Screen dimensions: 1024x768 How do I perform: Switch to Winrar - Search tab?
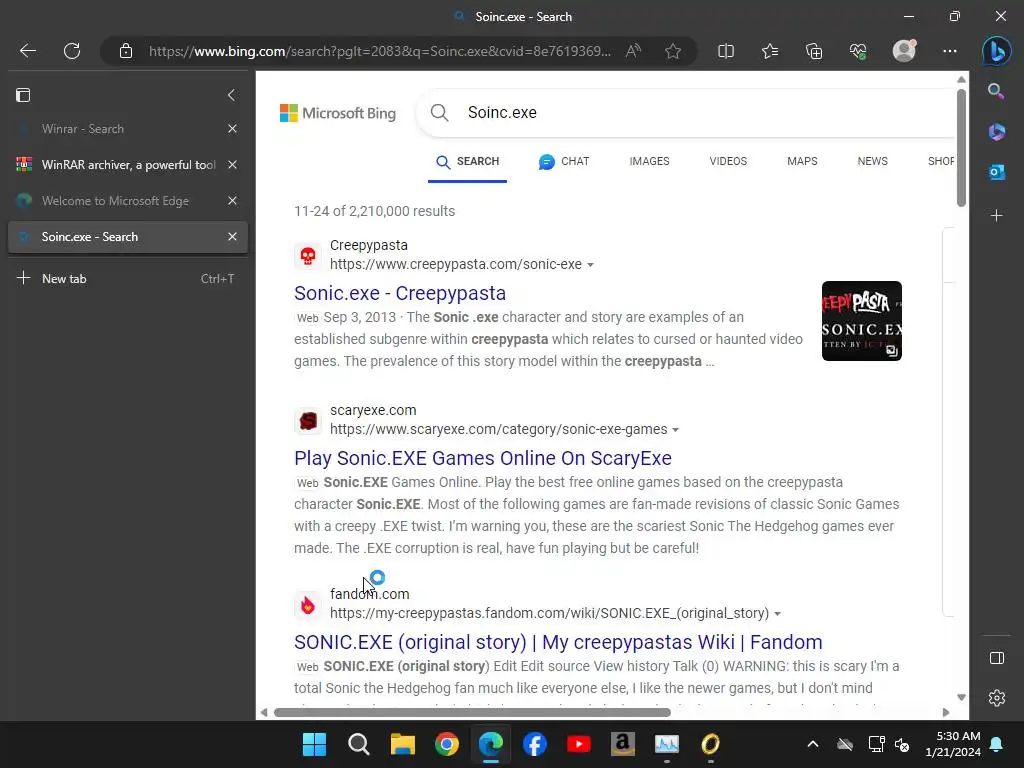(118, 129)
